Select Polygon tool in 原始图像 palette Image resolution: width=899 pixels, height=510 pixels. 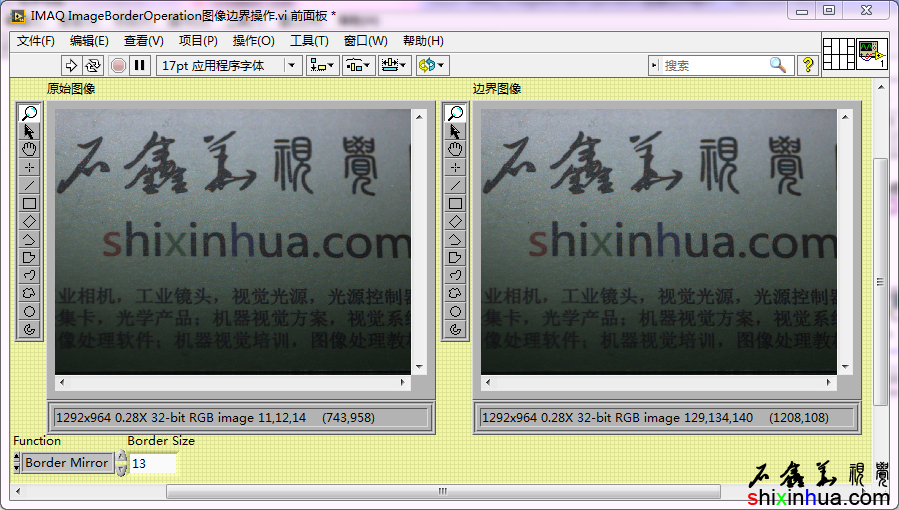29,257
